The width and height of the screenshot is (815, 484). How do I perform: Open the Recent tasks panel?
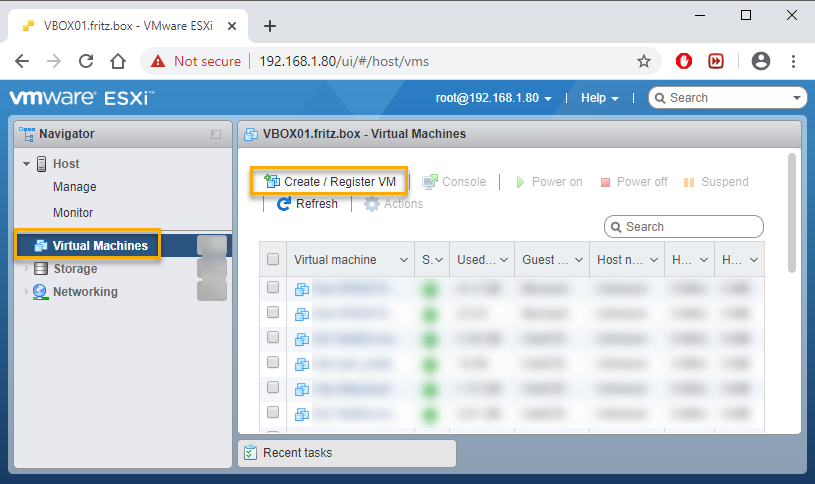tap(347, 453)
